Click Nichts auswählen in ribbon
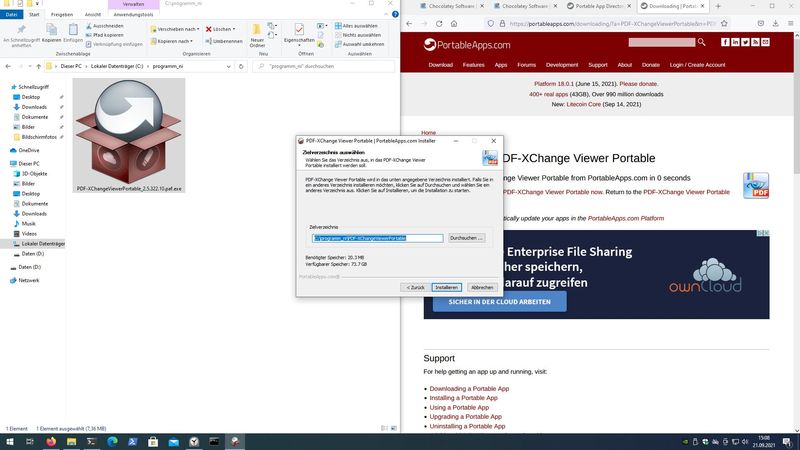The height and width of the screenshot is (450, 800). pyautogui.click(x=358, y=35)
